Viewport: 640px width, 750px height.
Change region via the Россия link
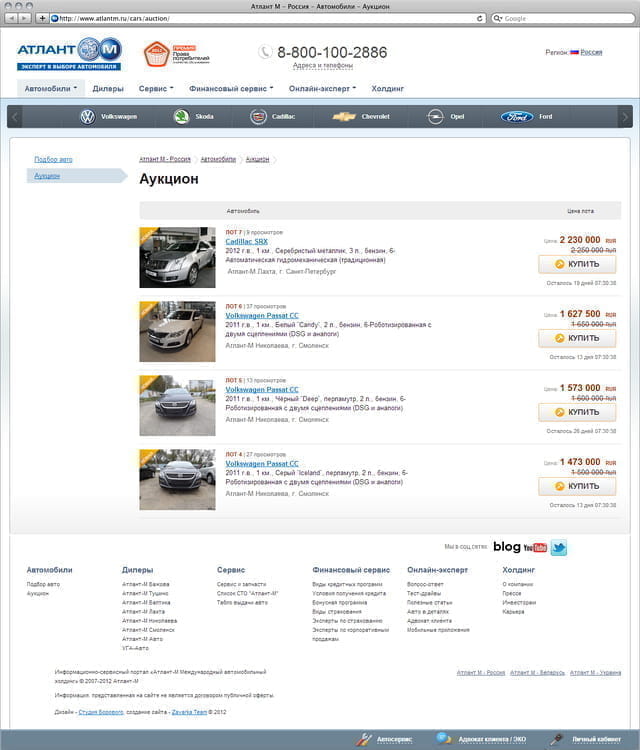point(591,52)
